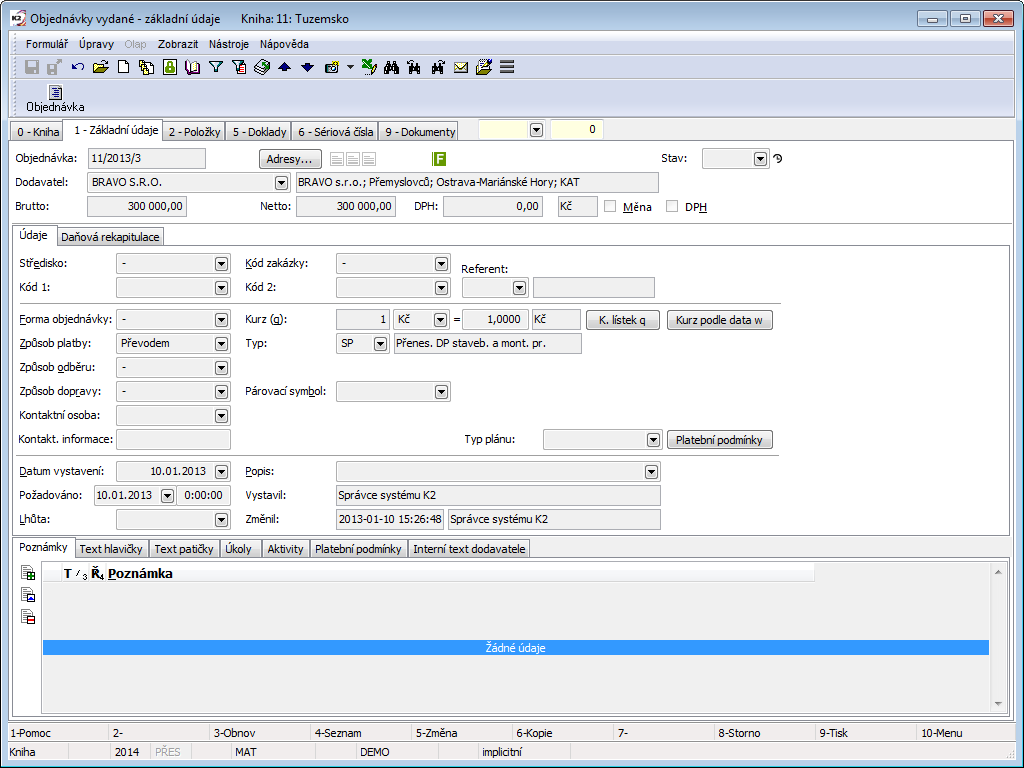1024x768 pixels.
Task: Toggle the DPH checkbox
Action: click(x=672, y=206)
